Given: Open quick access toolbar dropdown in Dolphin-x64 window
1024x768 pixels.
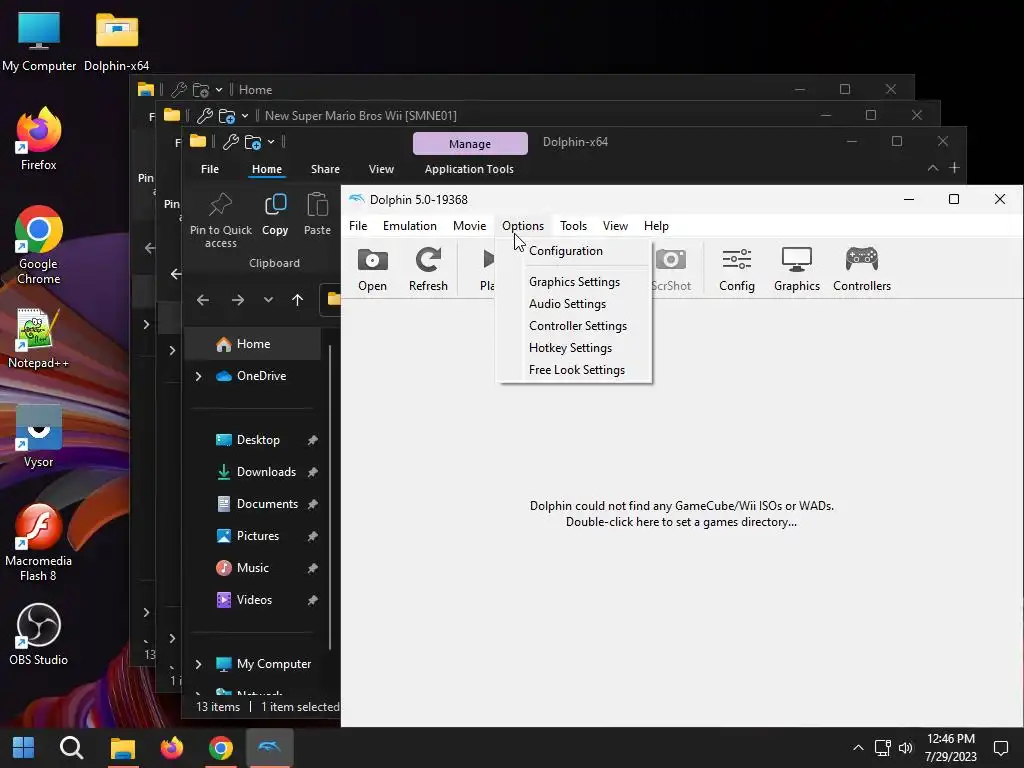Looking at the screenshot, I should (x=271, y=142).
